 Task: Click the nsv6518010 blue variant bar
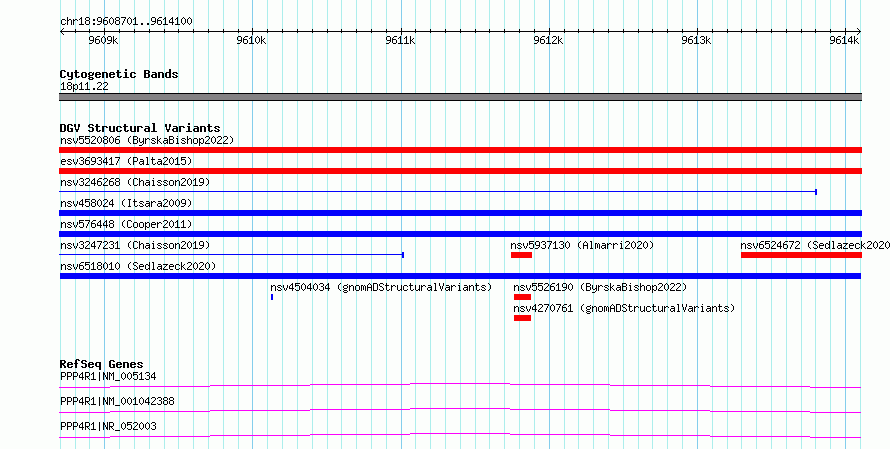tap(460, 276)
